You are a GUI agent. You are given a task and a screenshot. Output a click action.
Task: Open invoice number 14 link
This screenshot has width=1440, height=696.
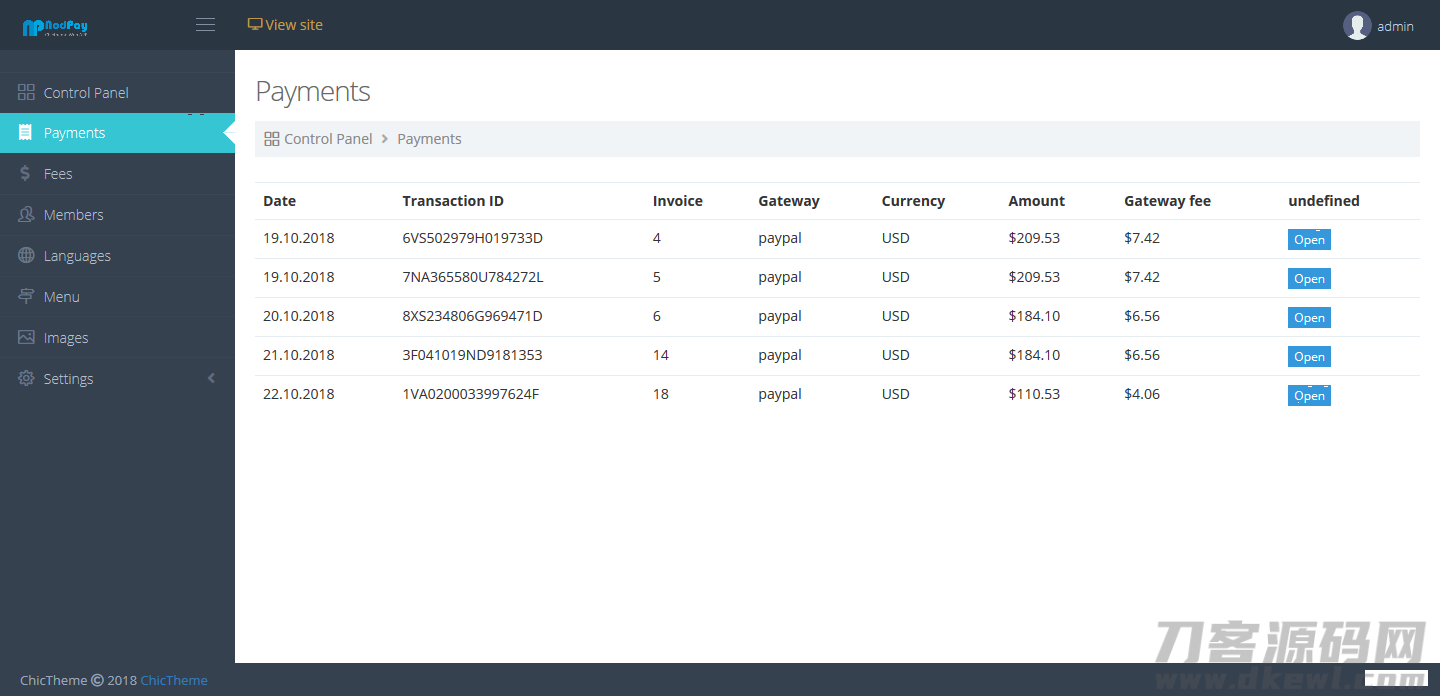(660, 355)
